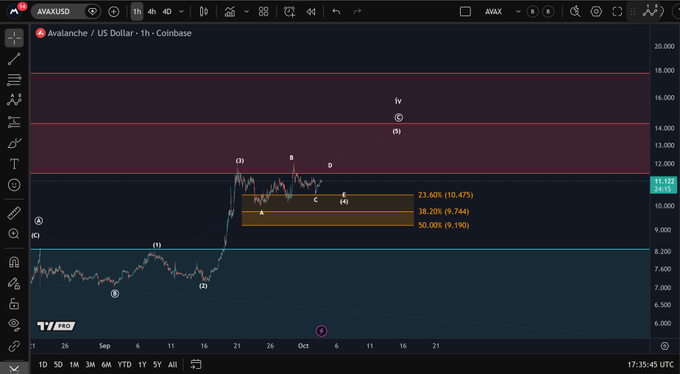Select the crosshair cursor tool
This screenshot has width=680, height=374.
click(14, 38)
